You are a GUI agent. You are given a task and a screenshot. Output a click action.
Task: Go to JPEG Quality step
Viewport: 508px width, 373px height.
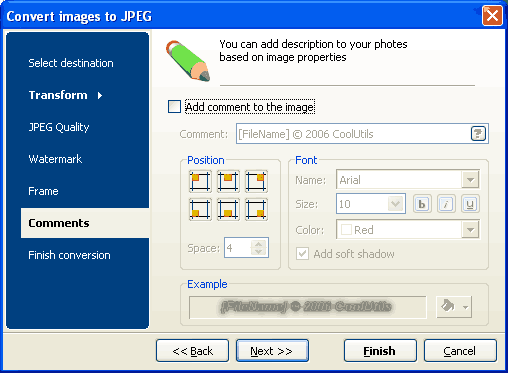[x=59, y=127]
